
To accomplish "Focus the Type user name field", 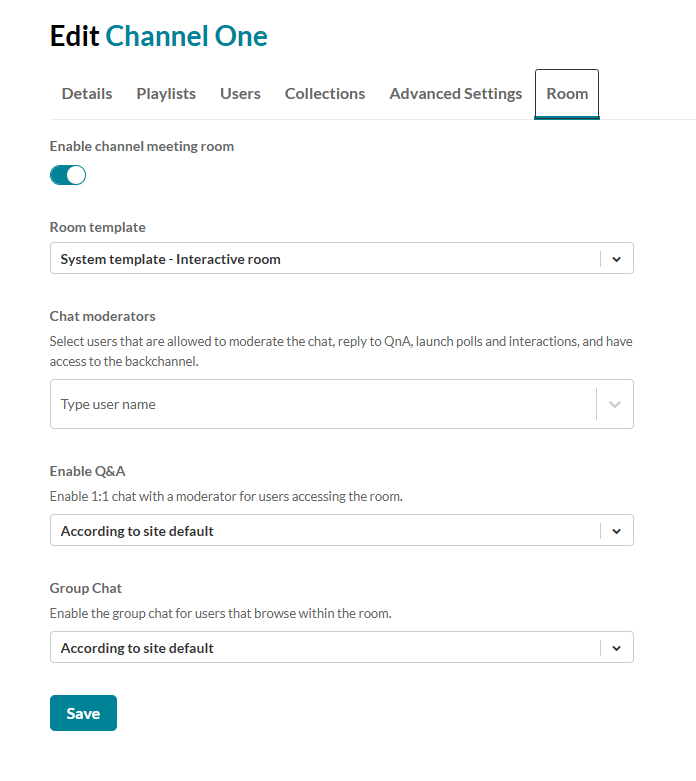I will (320, 405).
